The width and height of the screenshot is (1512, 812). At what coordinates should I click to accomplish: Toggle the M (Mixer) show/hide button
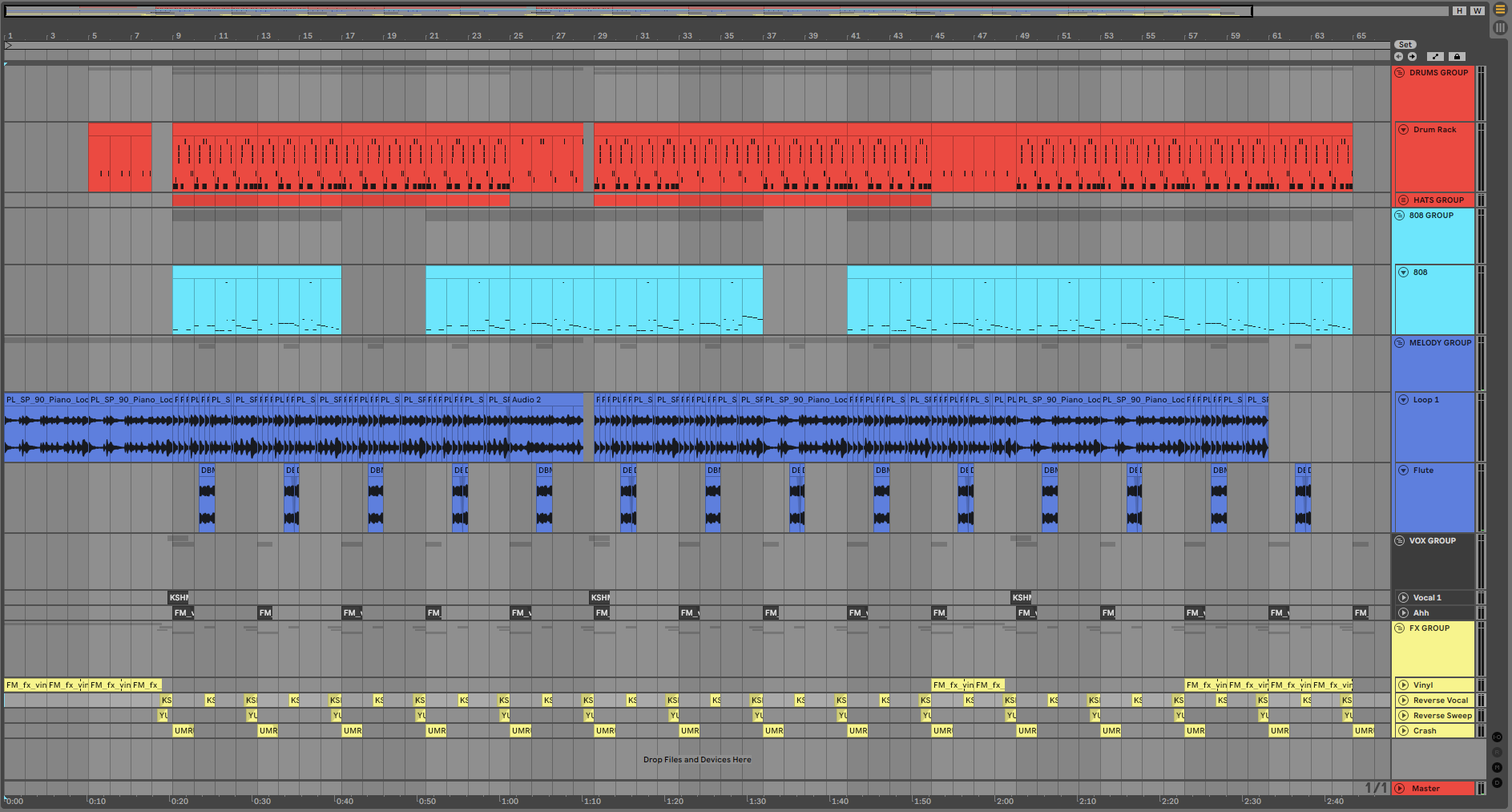coord(1497,767)
